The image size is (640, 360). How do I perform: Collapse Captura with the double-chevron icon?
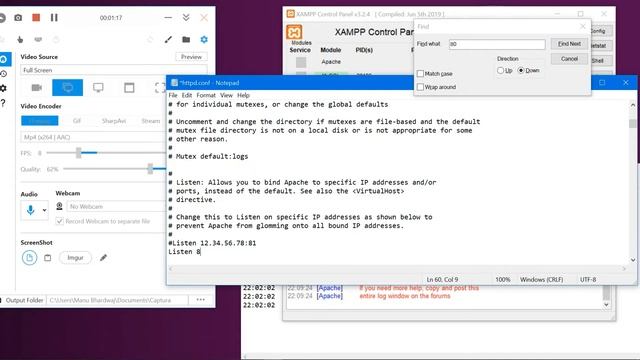pyautogui.click(x=186, y=18)
